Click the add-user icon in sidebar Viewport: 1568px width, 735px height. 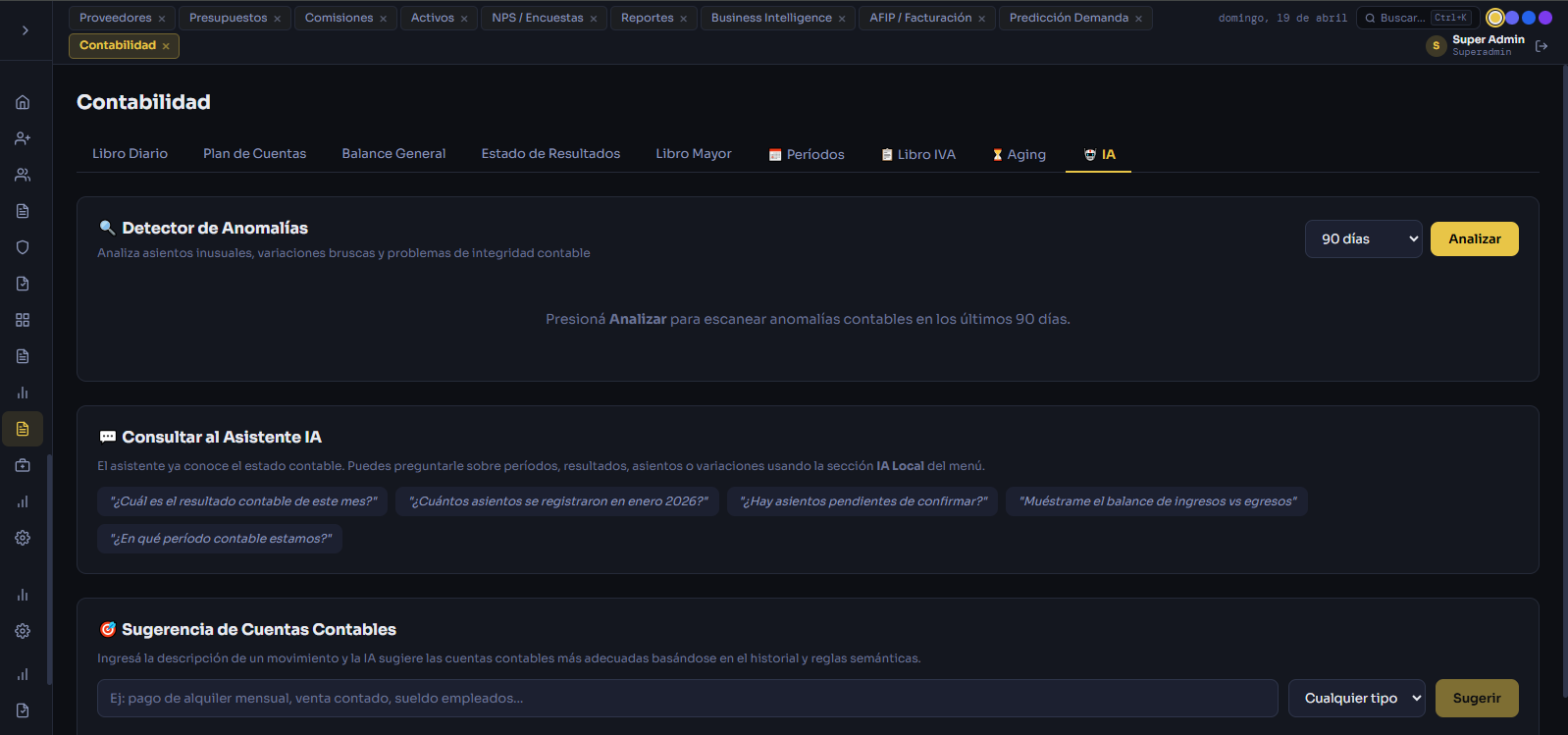coord(23,138)
